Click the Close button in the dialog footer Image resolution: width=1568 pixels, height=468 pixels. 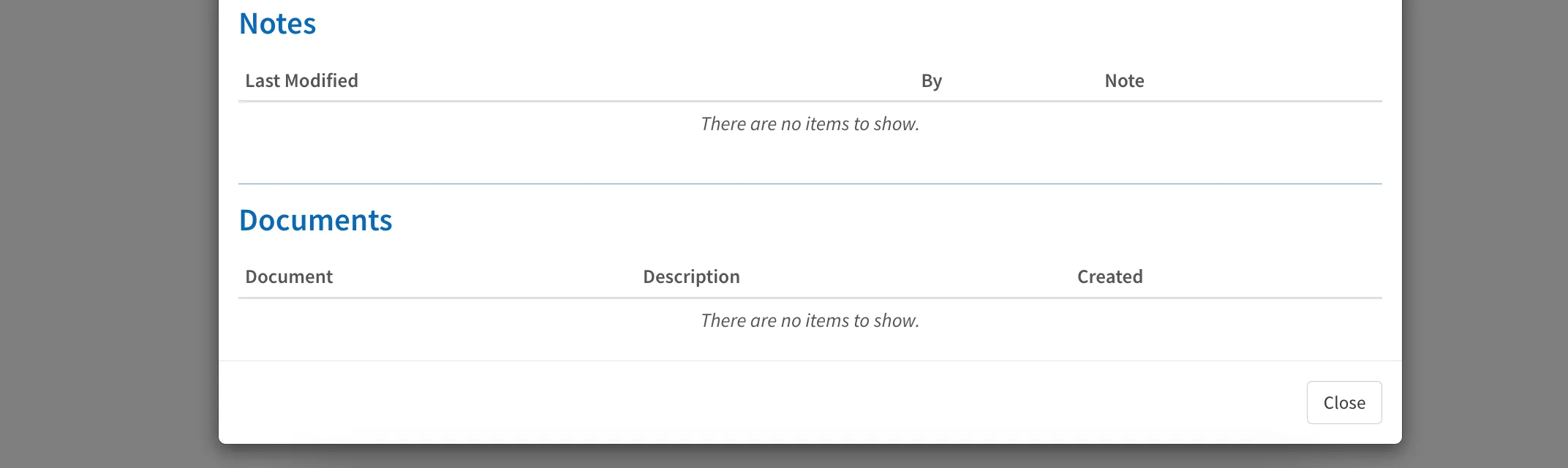[1343, 402]
